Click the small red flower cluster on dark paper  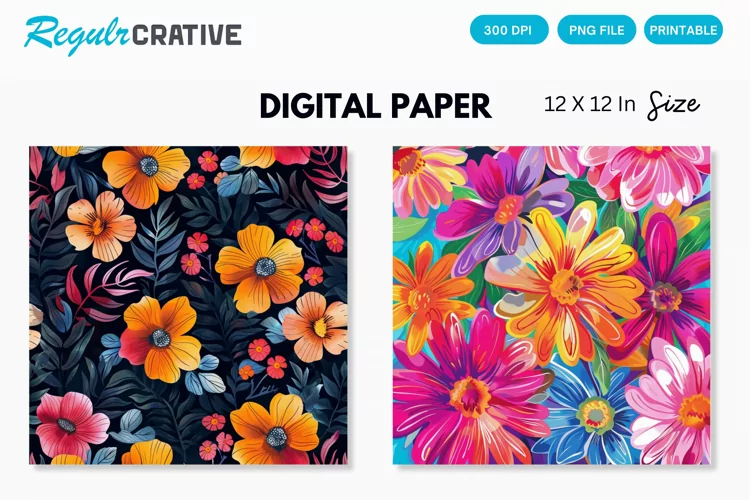point(315,232)
